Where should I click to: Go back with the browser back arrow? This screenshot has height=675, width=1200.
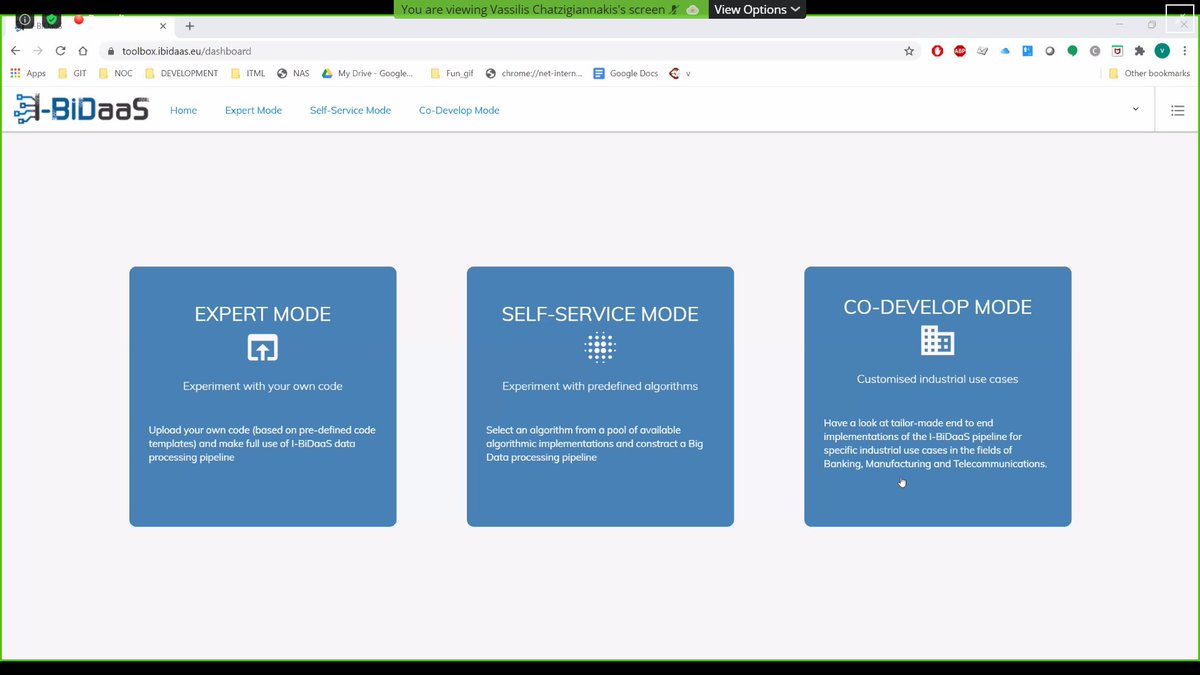16,51
